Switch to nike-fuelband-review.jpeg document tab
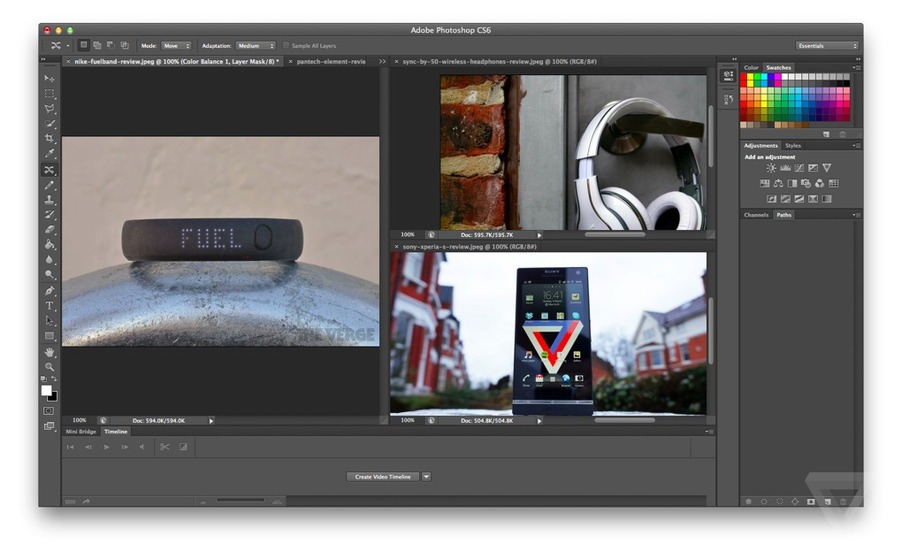The width and height of the screenshot is (902, 558). pos(177,61)
